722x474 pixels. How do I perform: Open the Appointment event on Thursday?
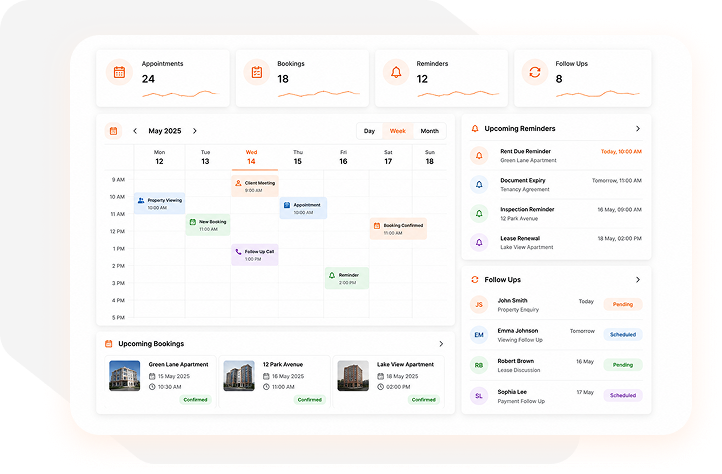[303, 208]
